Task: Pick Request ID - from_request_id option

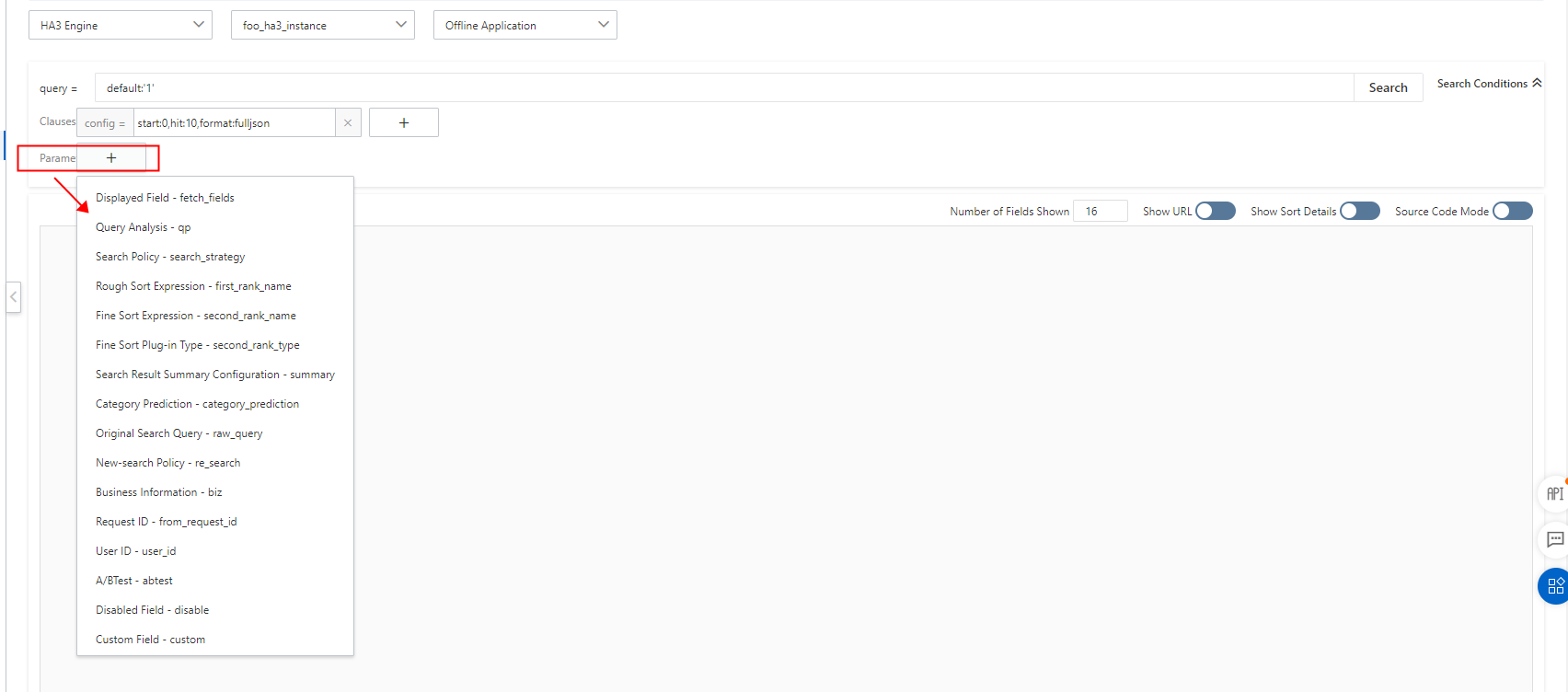Action: 215,522
